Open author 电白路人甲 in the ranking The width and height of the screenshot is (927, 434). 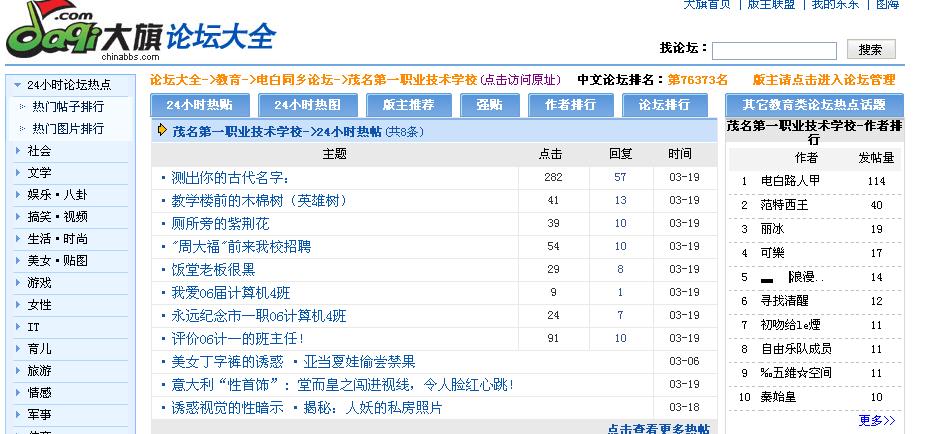click(x=790, y=181)
